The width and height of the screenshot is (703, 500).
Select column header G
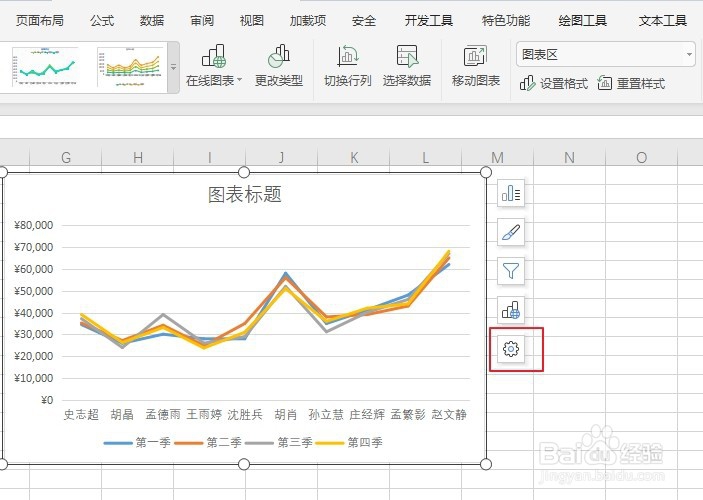[66, 157]
